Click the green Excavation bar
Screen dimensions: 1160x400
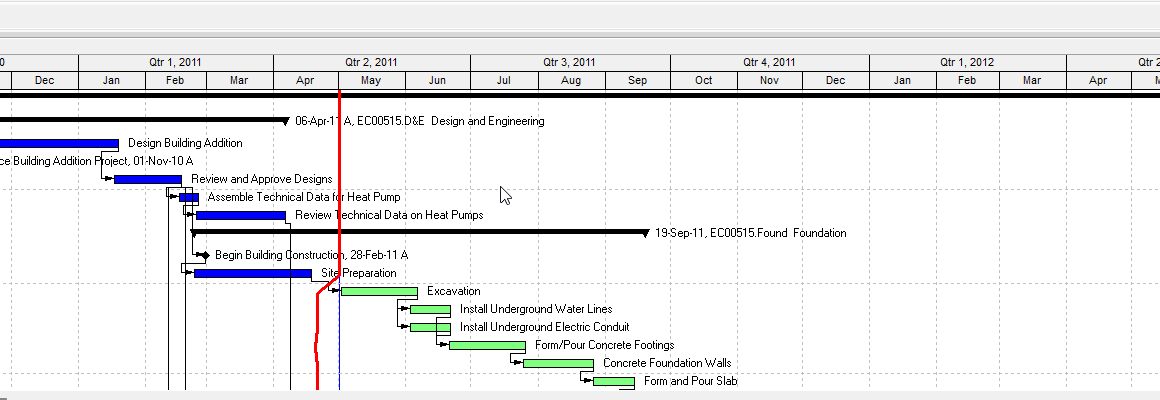(x=380, y=292)
